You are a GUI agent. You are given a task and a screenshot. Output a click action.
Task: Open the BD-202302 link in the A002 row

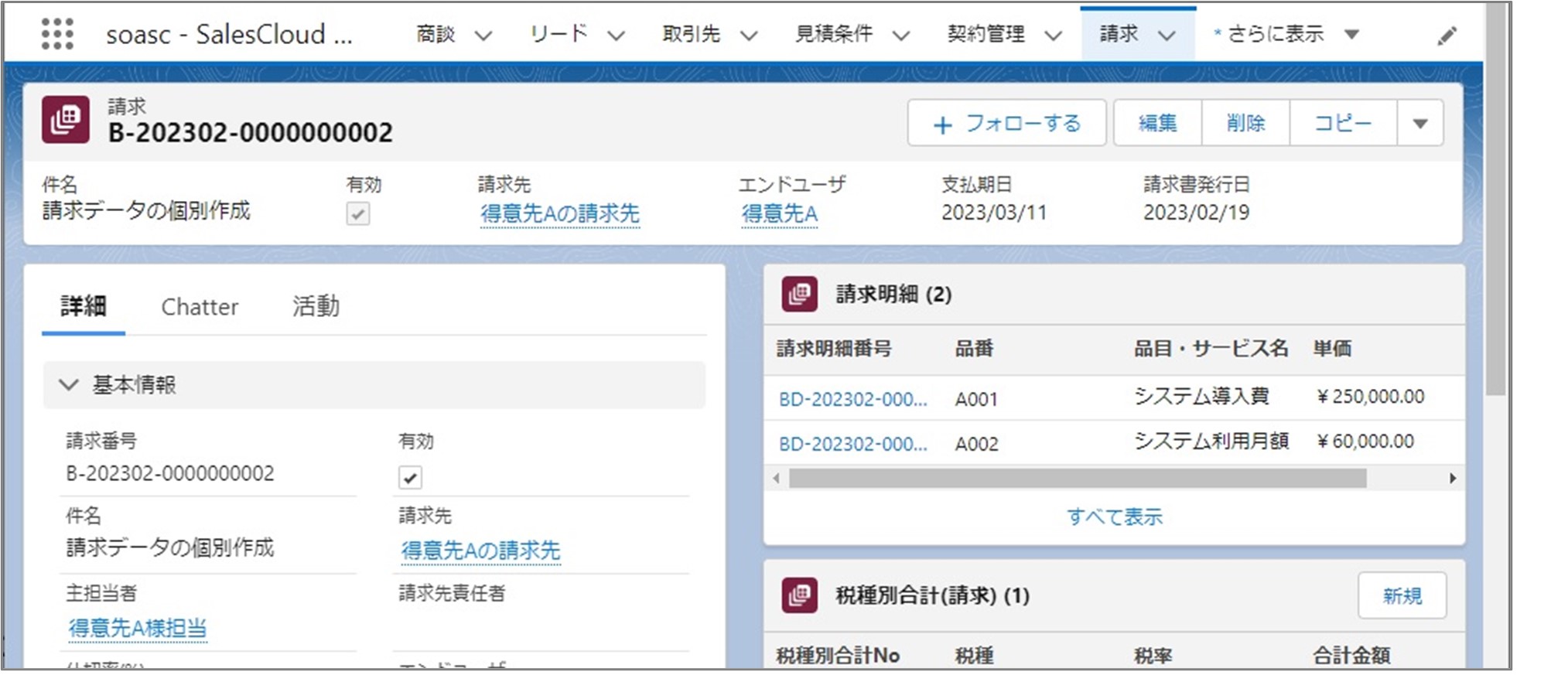pyautogui.click(x=852, y=444)
